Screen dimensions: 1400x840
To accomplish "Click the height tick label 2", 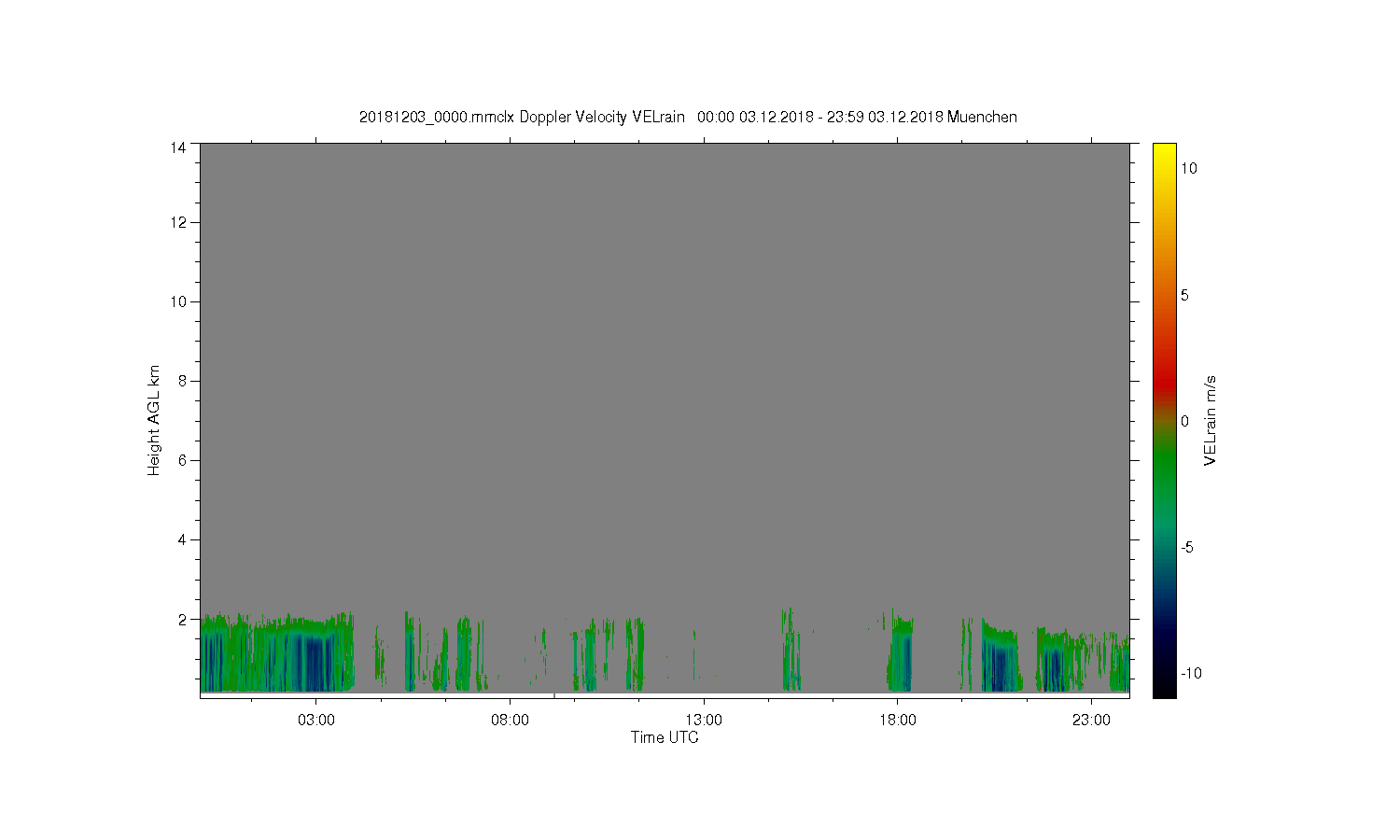I will tap(181, 619).
